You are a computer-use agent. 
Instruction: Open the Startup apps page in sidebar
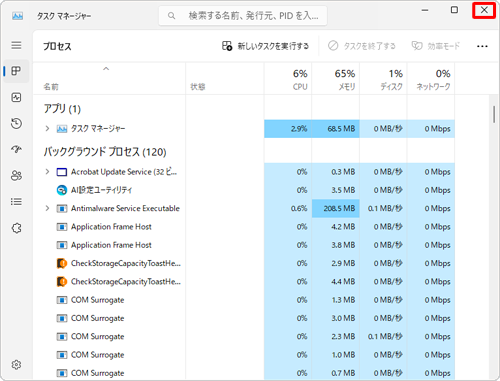coord(16,149)
